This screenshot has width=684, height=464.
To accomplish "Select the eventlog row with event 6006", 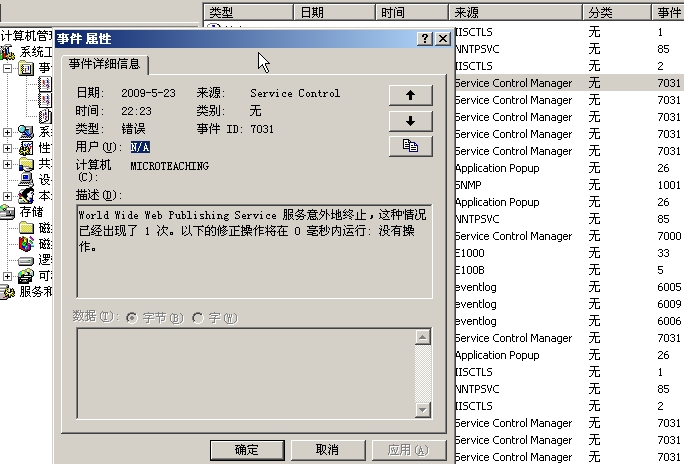I will coord(569,321).
